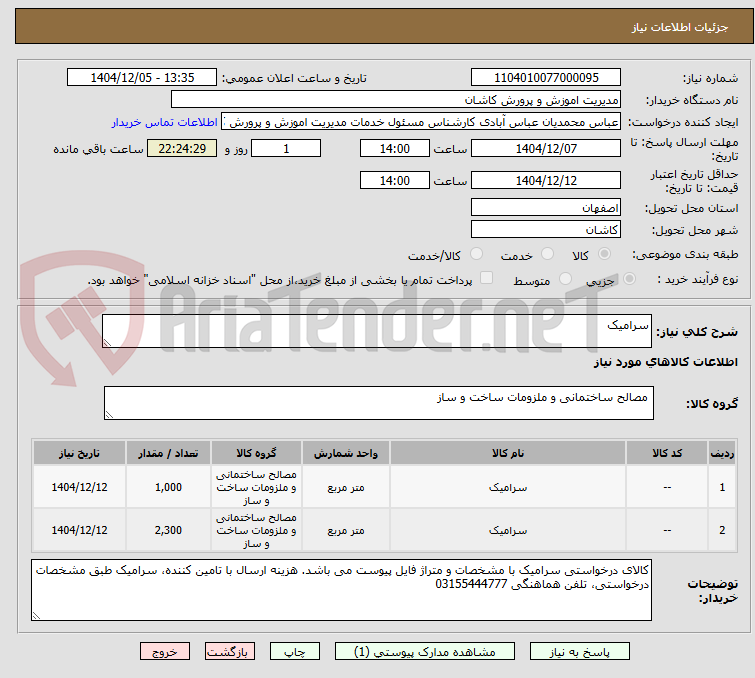
Task: Click the response deadline date 1404/12/07 field
Action: tap(546, 148)
